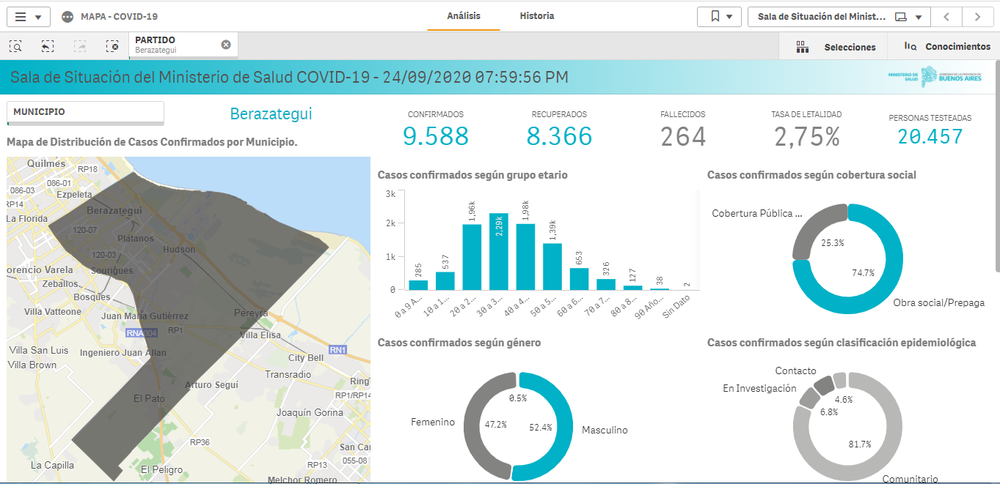Open the smart search selection tool
1000x484 pixels.
point(17,46)
